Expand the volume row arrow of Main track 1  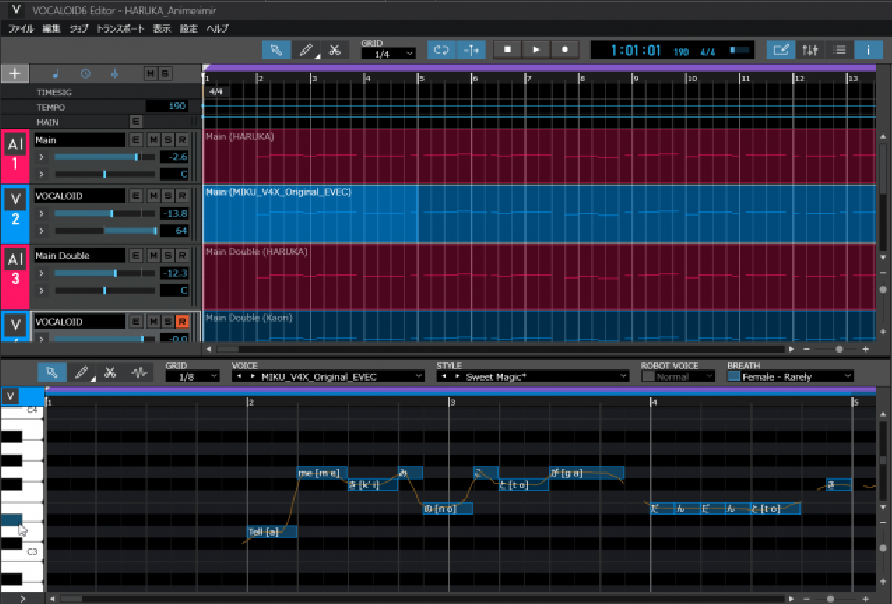click(x=41, y=157)
